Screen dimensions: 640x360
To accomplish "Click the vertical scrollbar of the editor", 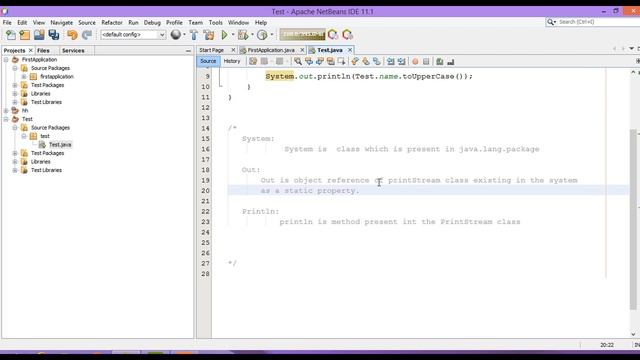I will point(633,220).
